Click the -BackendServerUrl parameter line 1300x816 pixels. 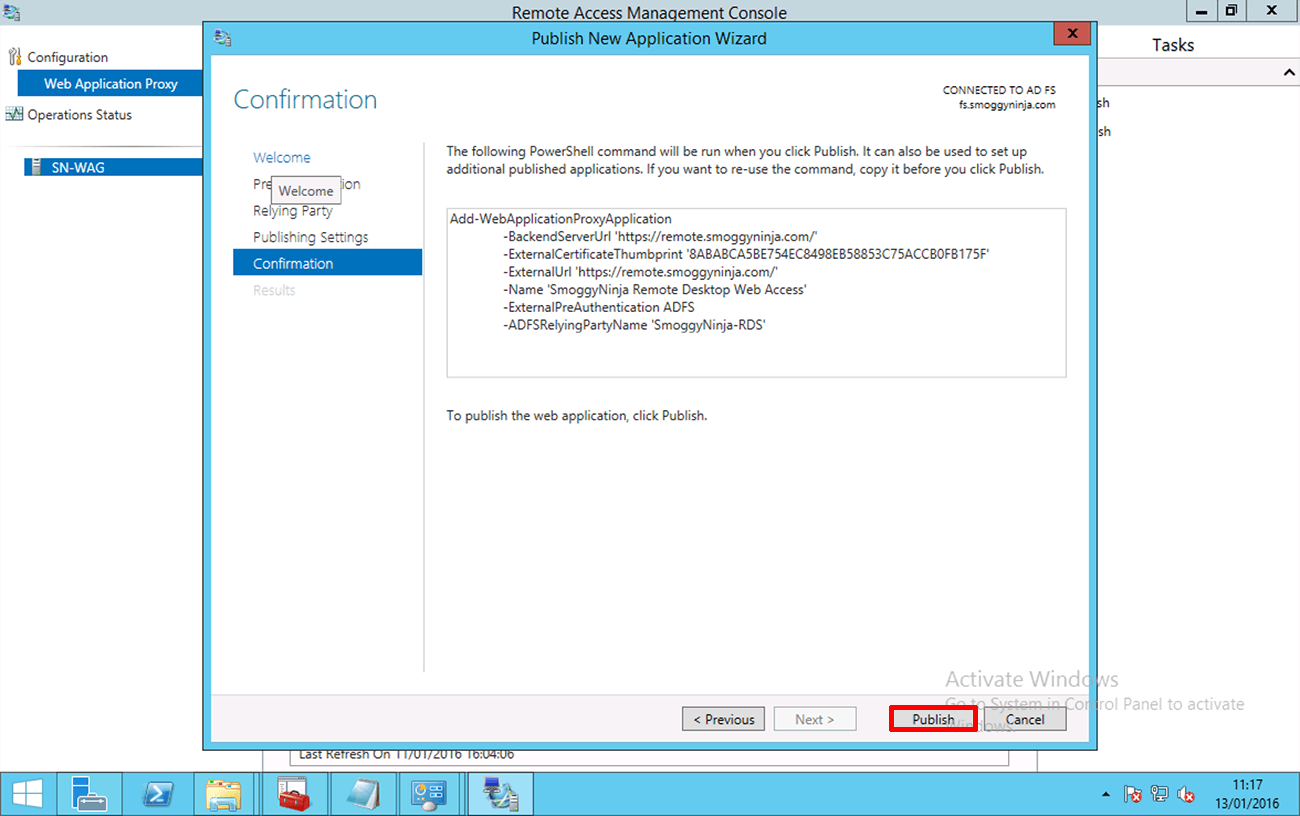coord(661,237)
